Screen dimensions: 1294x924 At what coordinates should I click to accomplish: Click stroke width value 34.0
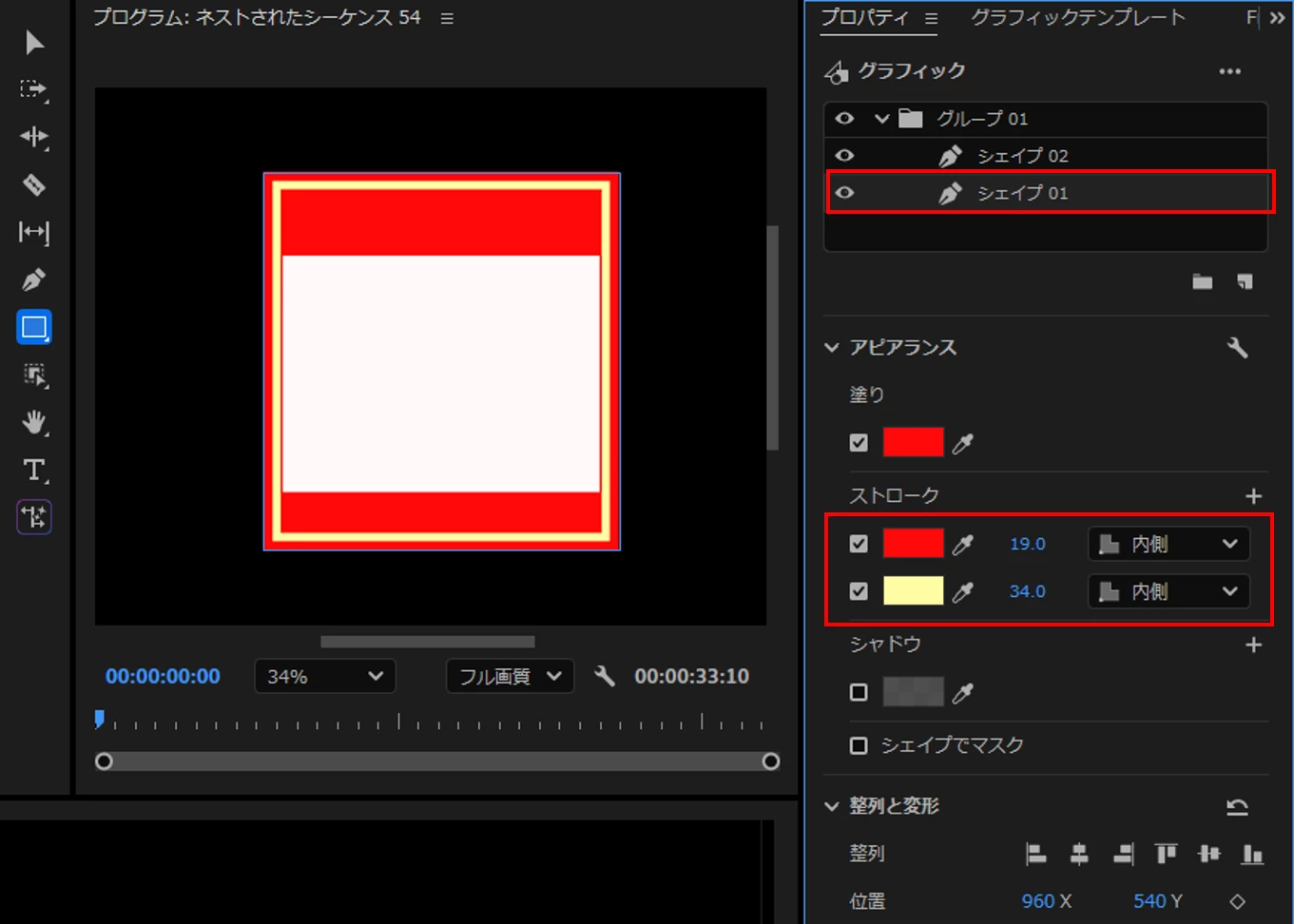point(1028,591)
